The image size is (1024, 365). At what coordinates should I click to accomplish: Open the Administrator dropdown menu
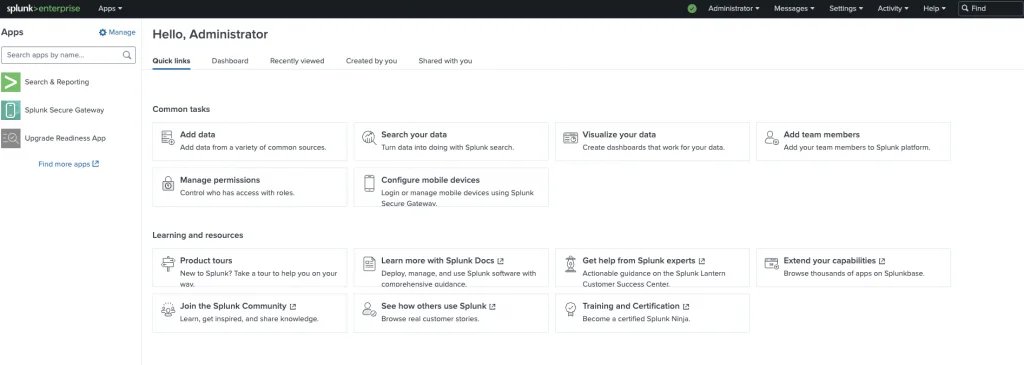coord(734,8)
